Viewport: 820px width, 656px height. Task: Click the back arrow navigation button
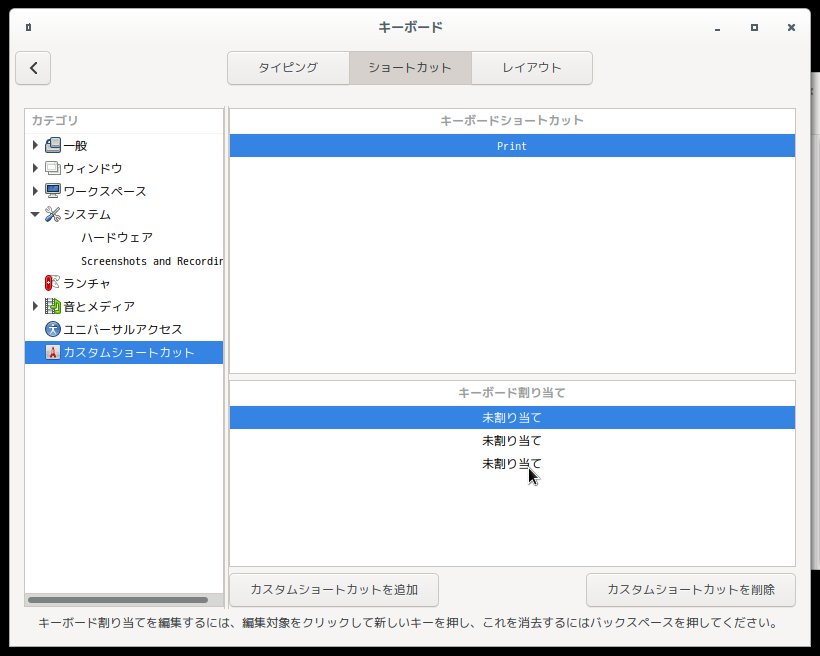pyautogui.click(x=33, y=68)
